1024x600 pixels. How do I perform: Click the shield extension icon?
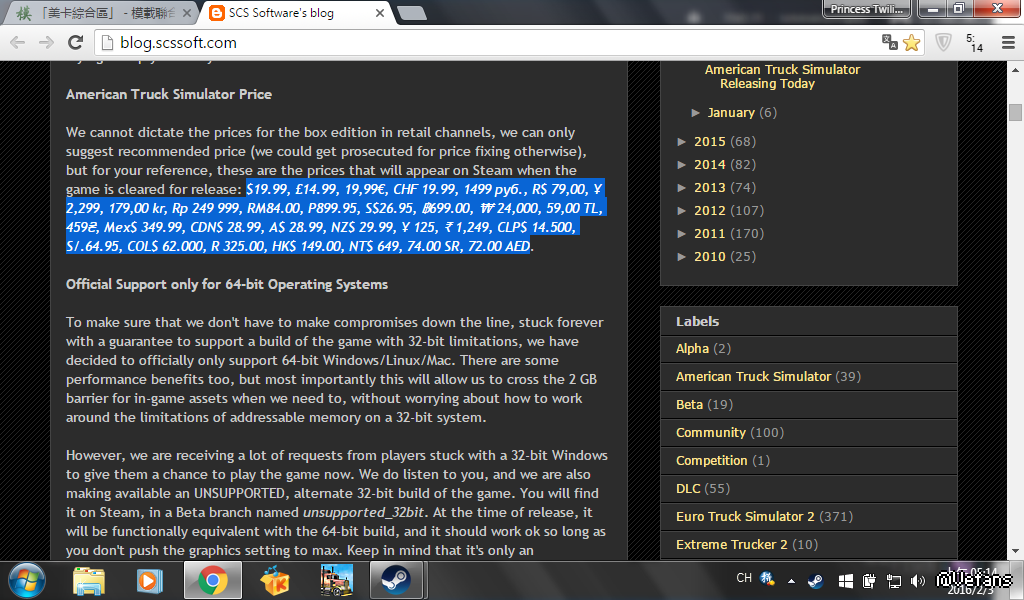[943, 42]
